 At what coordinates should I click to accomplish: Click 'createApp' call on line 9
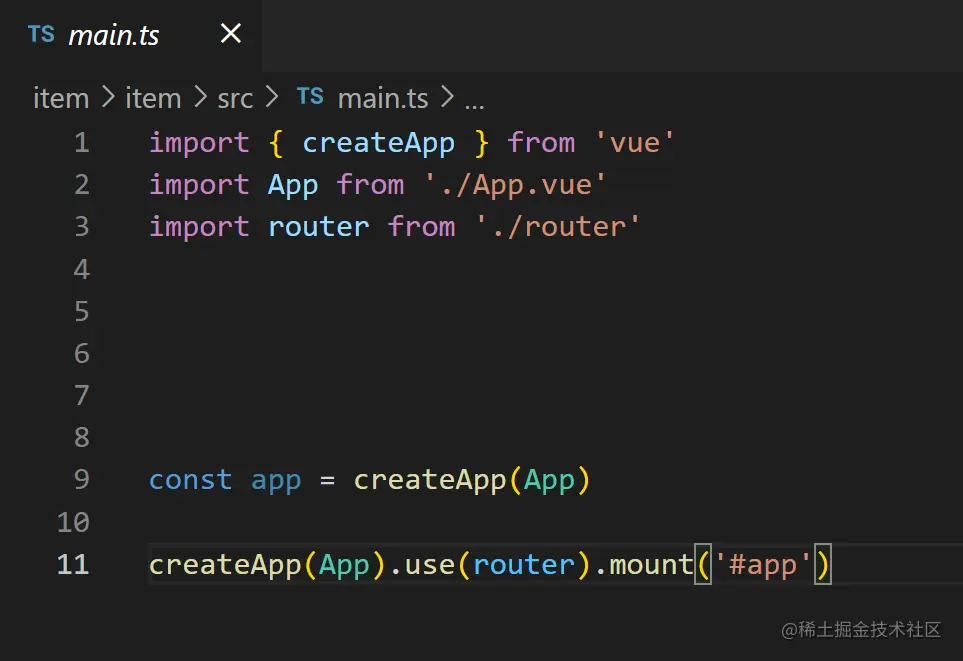430,480
